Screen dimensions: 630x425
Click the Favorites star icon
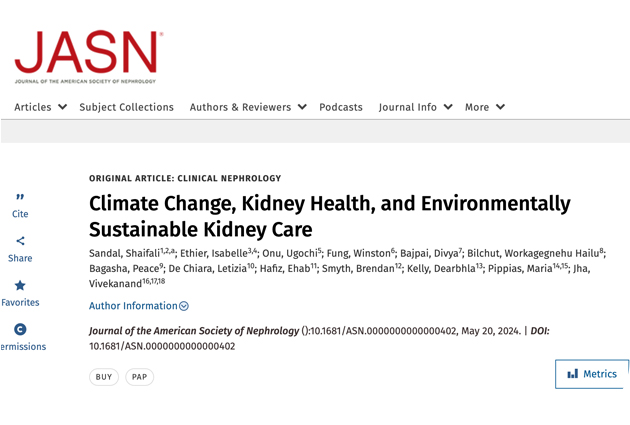pyautogui.click(x=20, y=285)
